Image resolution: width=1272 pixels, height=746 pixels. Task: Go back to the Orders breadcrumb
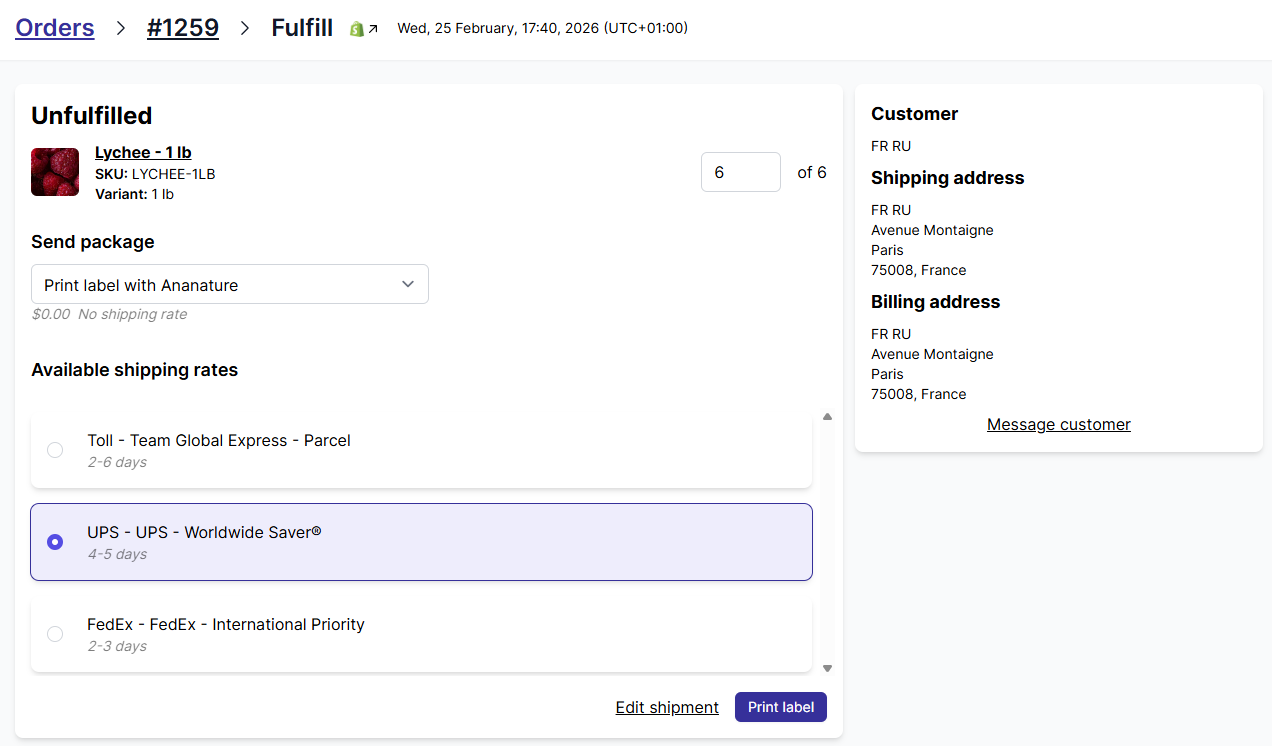tap(55, 28)
